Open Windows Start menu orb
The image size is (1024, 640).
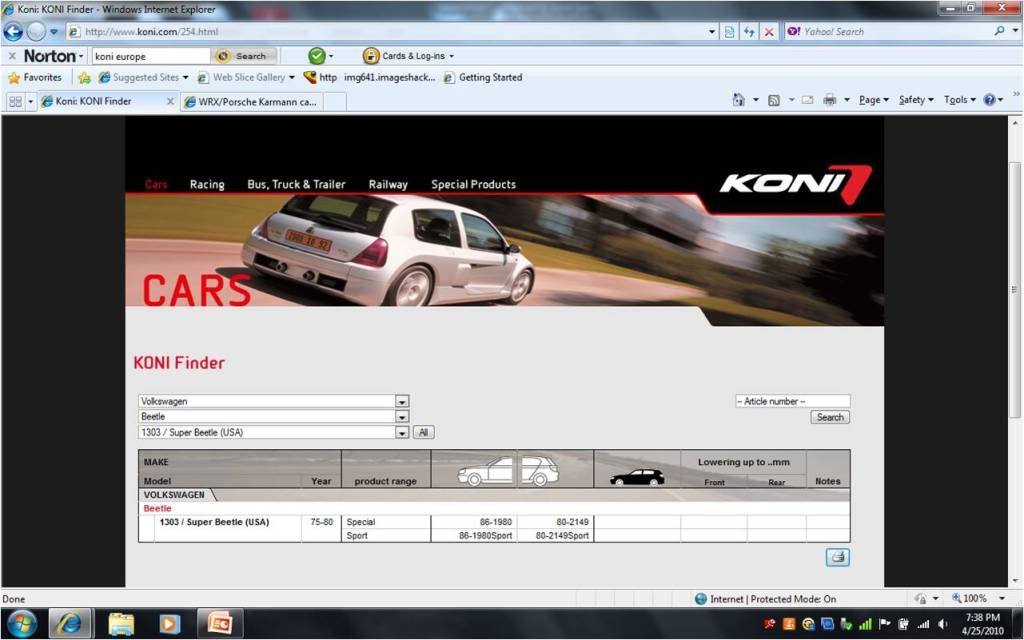pos(21,623)
